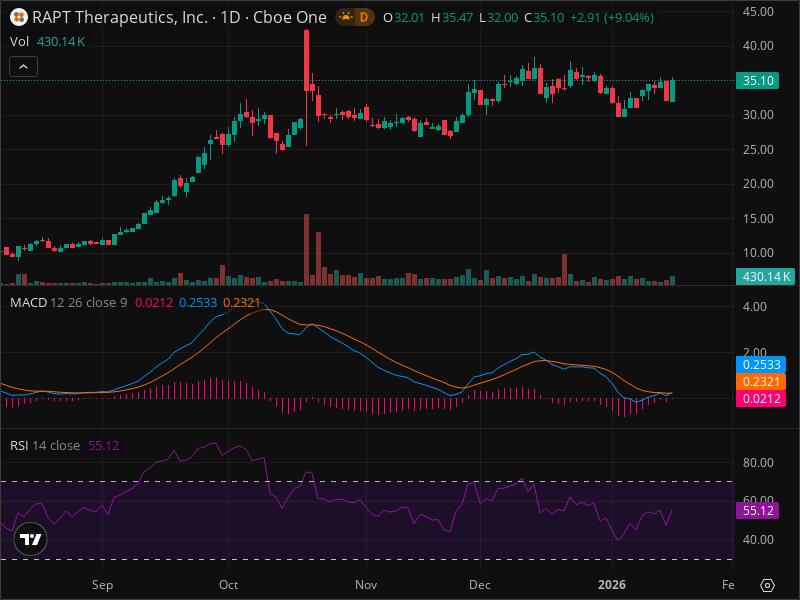Viewport: 800px width, 600px height.
Task: Click the orange D data badge
Action: 364,17
